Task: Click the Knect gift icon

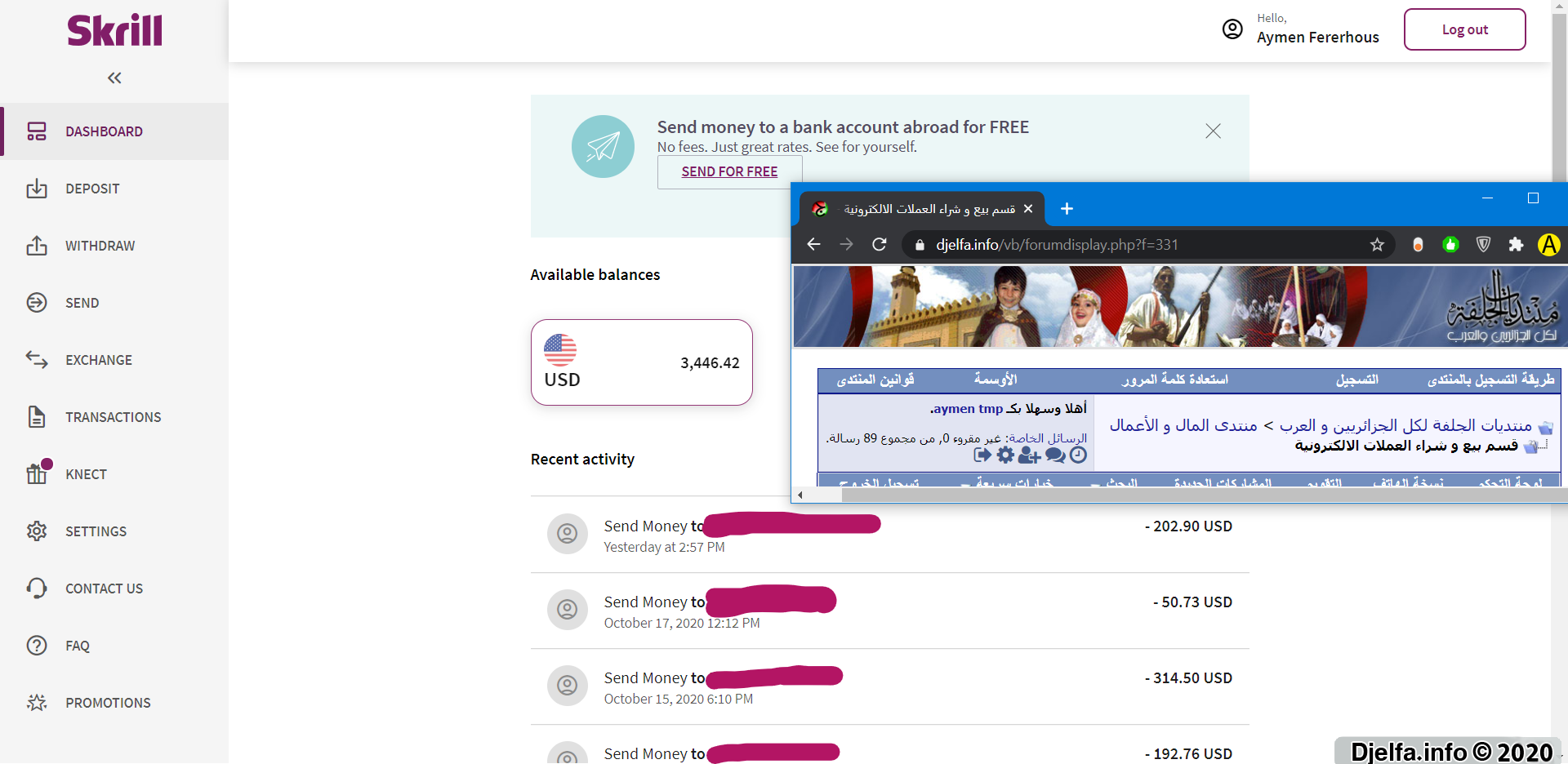Action: point(37,473)
